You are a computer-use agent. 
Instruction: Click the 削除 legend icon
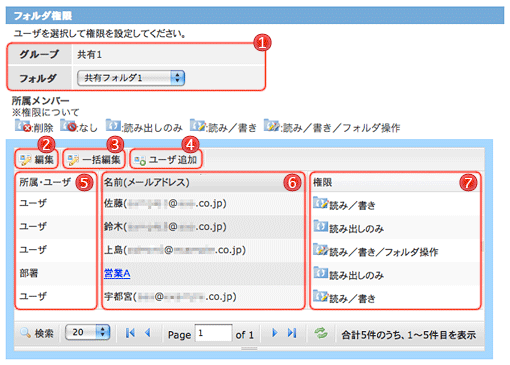click(23, 126)
